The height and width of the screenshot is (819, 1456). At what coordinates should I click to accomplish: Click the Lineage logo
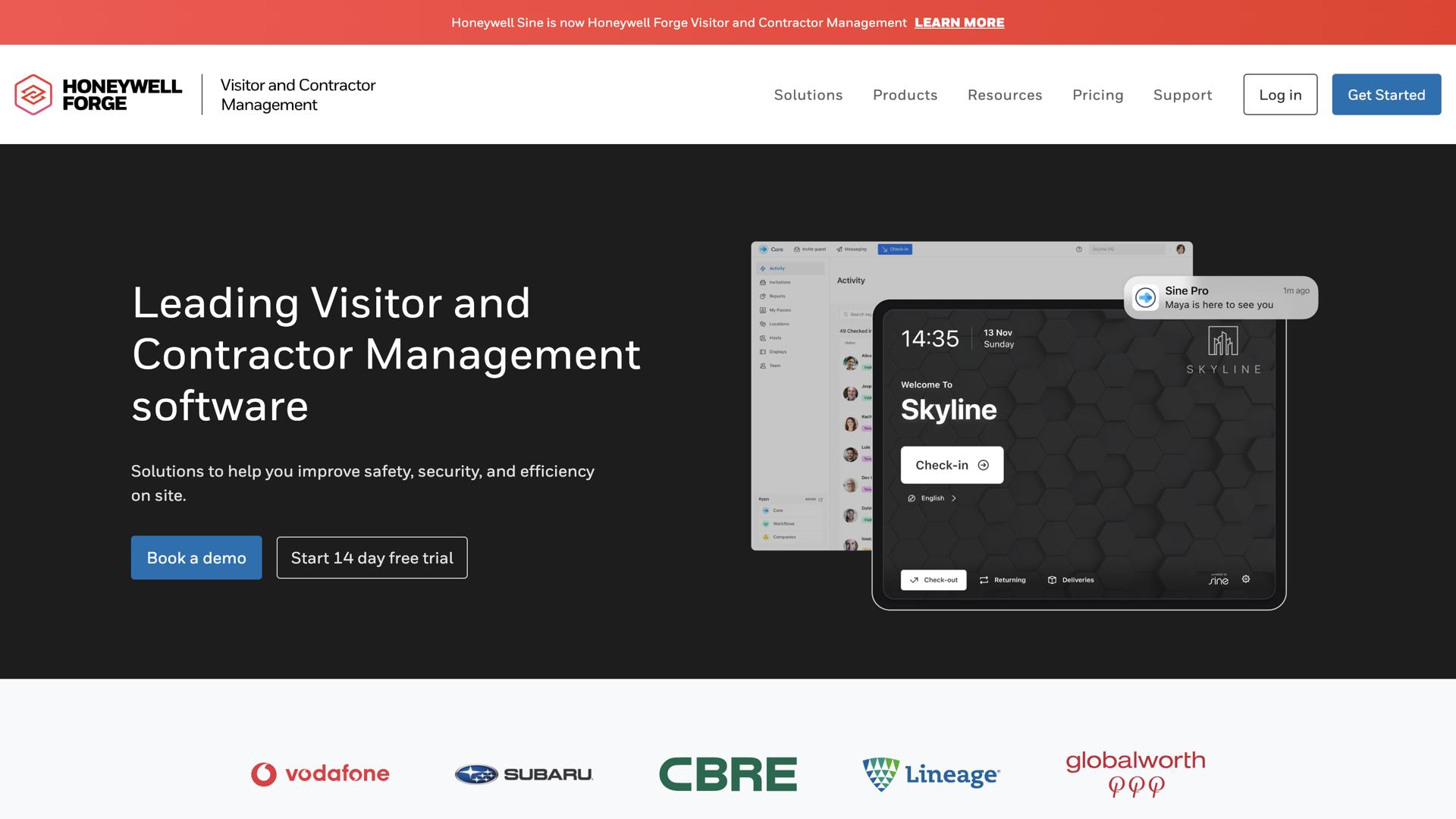(x=931, y=774)
